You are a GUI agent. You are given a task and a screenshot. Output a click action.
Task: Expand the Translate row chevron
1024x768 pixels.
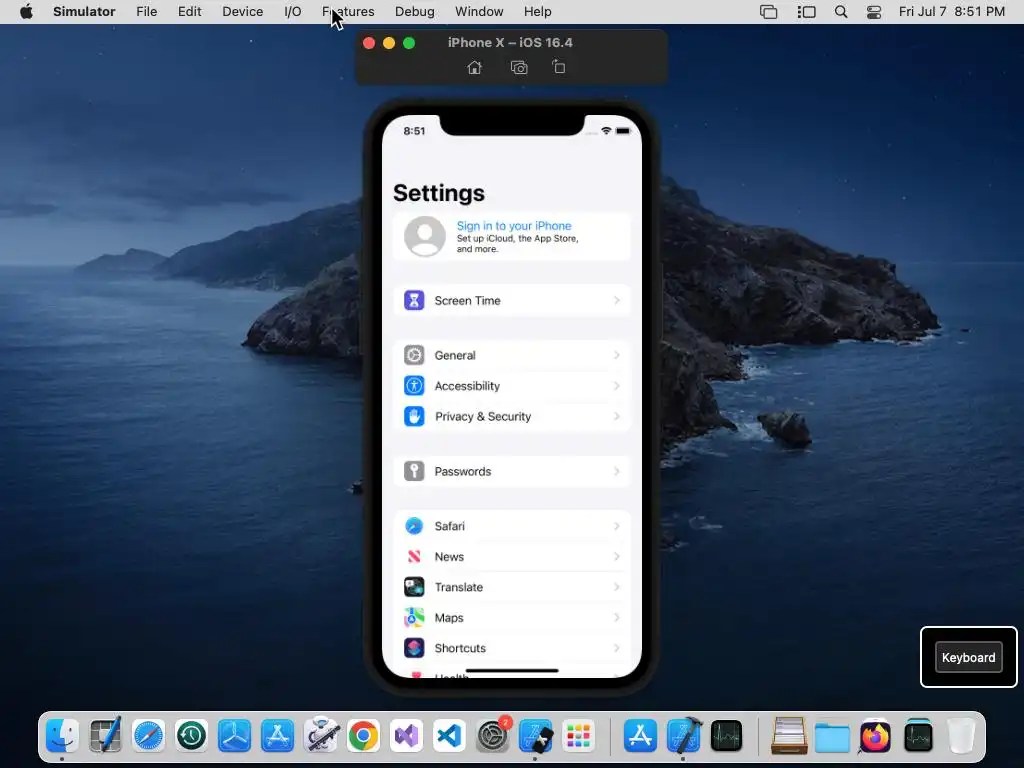point(616,587)
